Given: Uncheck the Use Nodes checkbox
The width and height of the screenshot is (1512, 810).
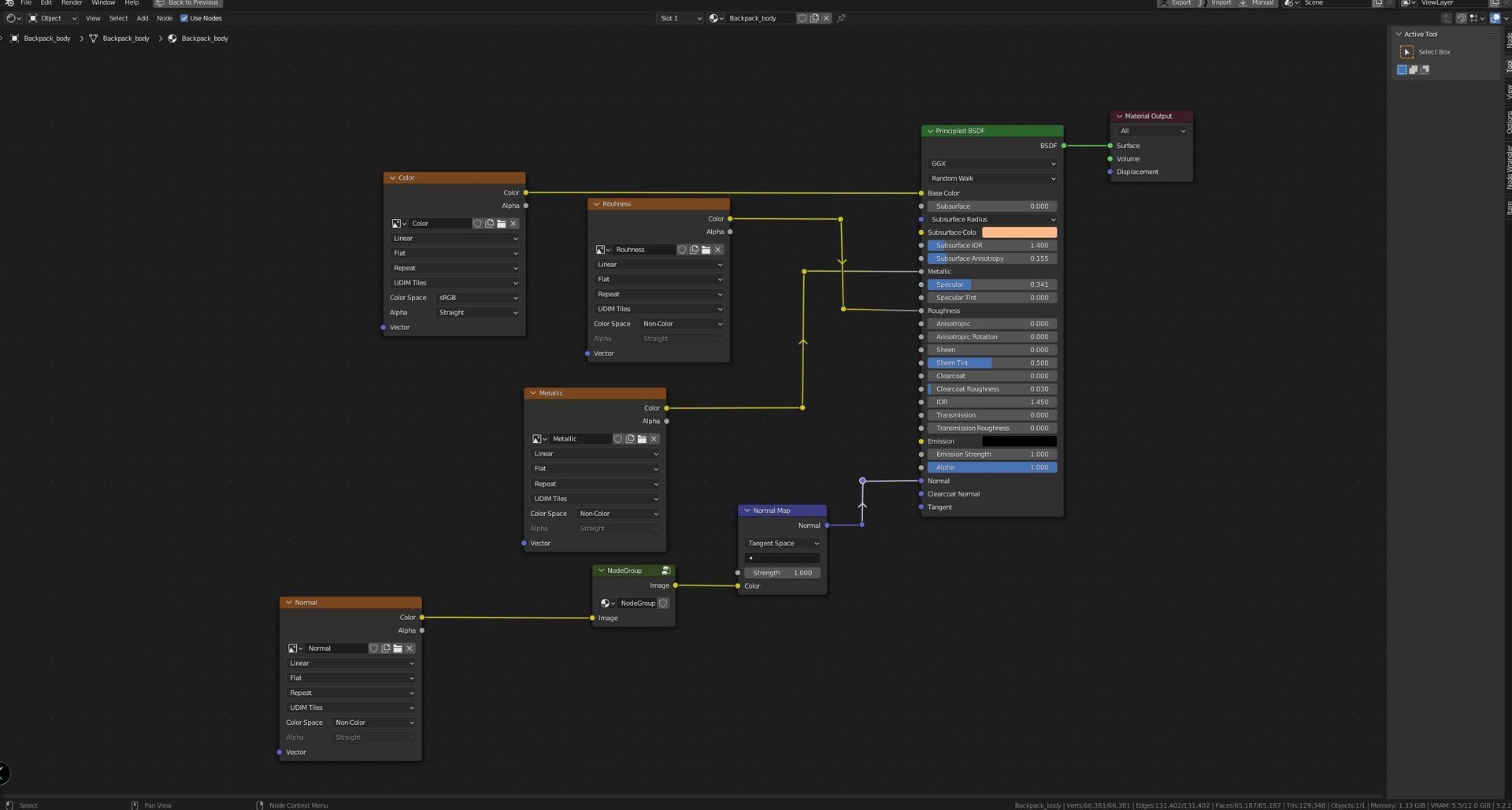Looking at the screenshot, I should click(x=184, y=18).
